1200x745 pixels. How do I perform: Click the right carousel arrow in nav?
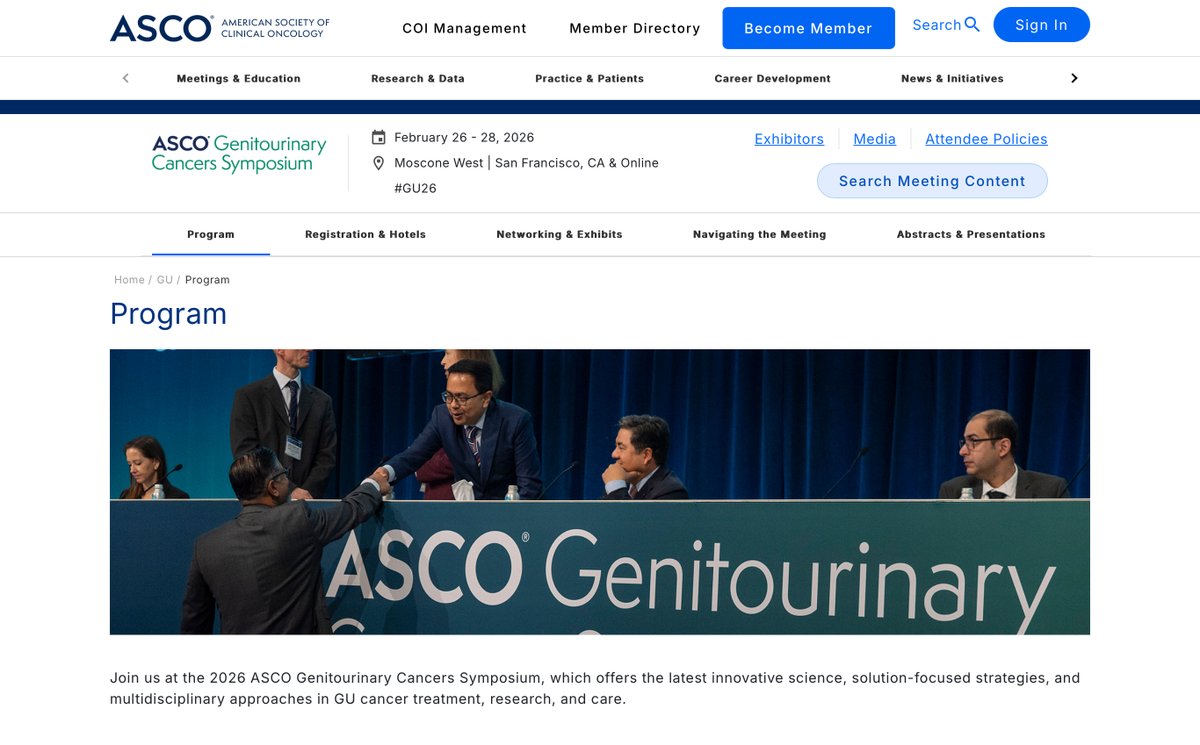coord(1074,78)
